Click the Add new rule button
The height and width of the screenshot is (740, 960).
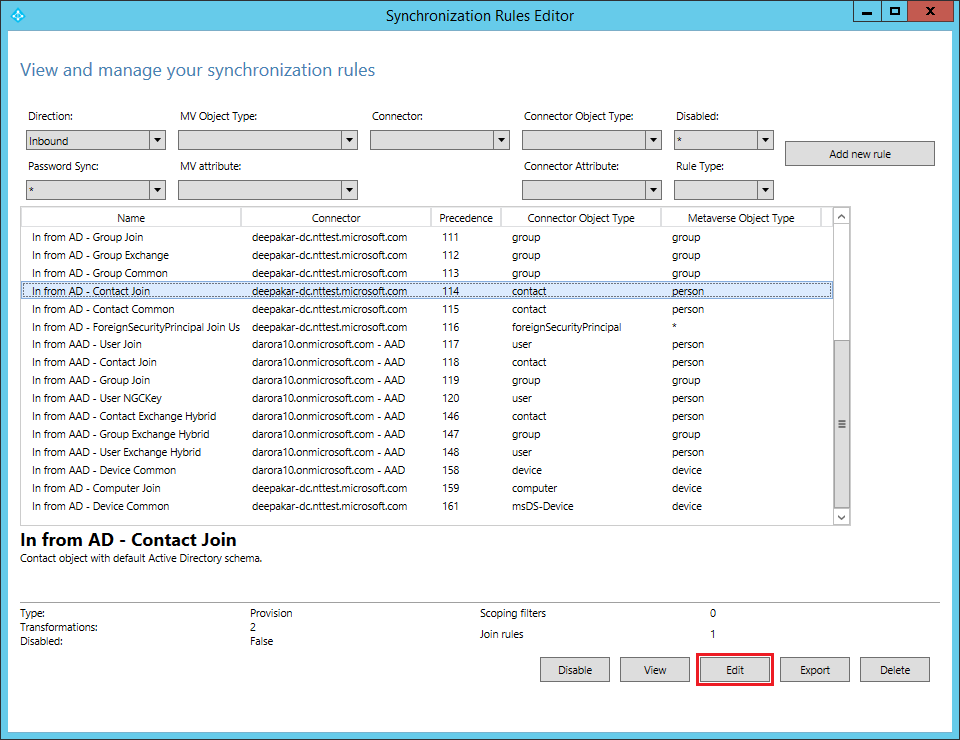(859, 153)
